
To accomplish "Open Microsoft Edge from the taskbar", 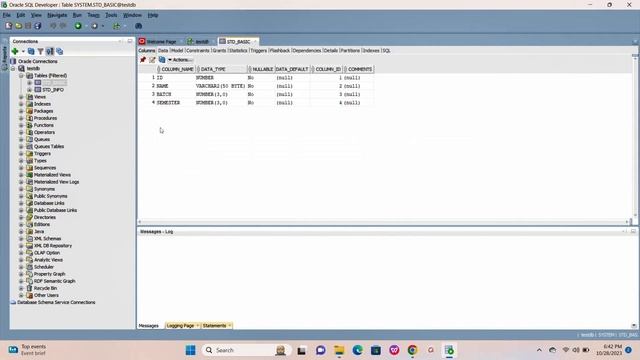I will point(358,350).
